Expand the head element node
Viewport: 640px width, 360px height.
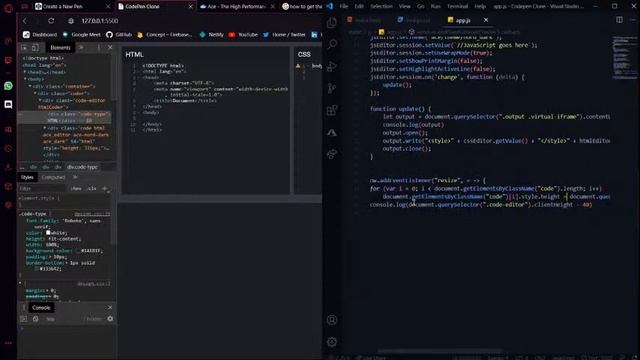[25, 72]
